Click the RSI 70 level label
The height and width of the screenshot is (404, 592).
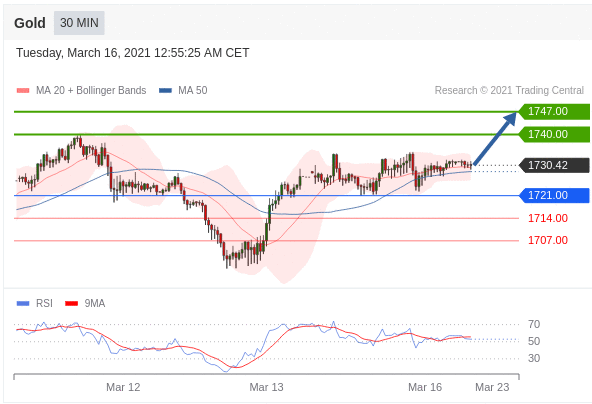(534, 324)
